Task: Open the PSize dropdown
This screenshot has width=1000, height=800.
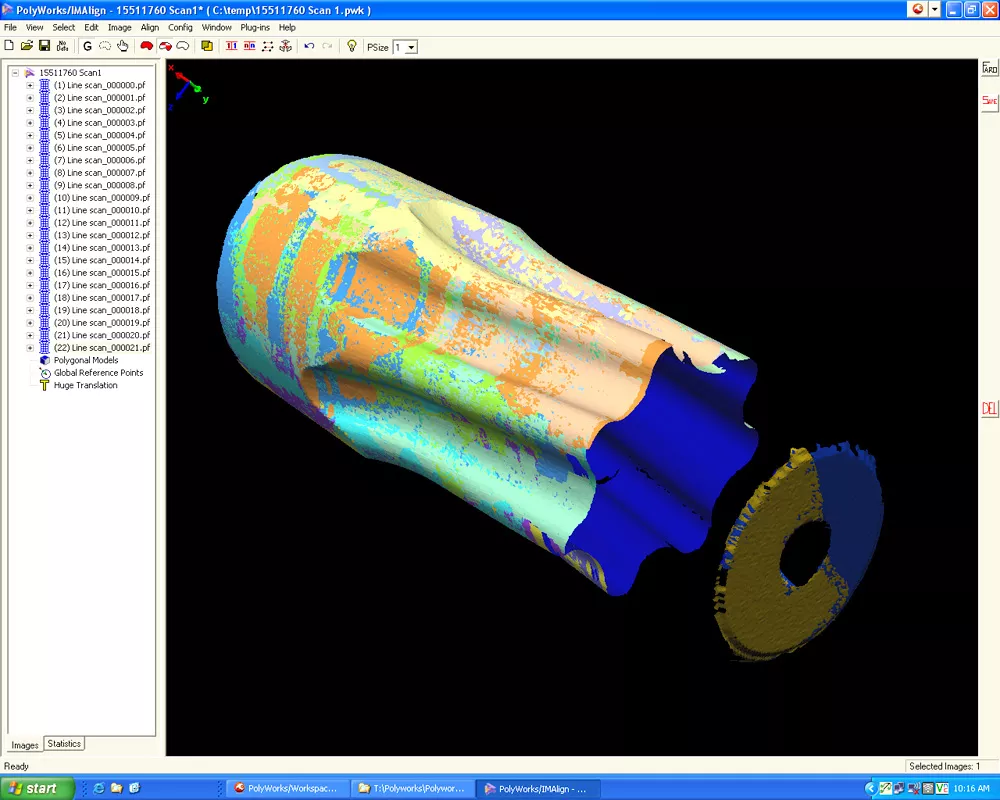Action: point(411,47)
